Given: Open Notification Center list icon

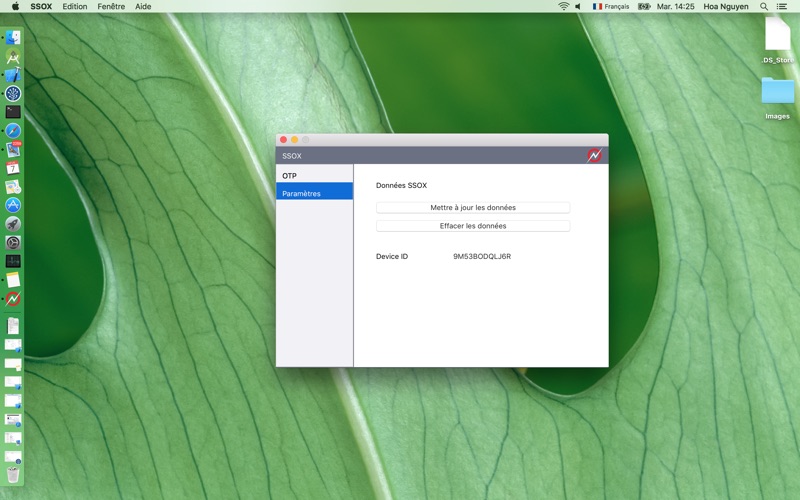Looking at the screenshot, I should click(781, 6).
